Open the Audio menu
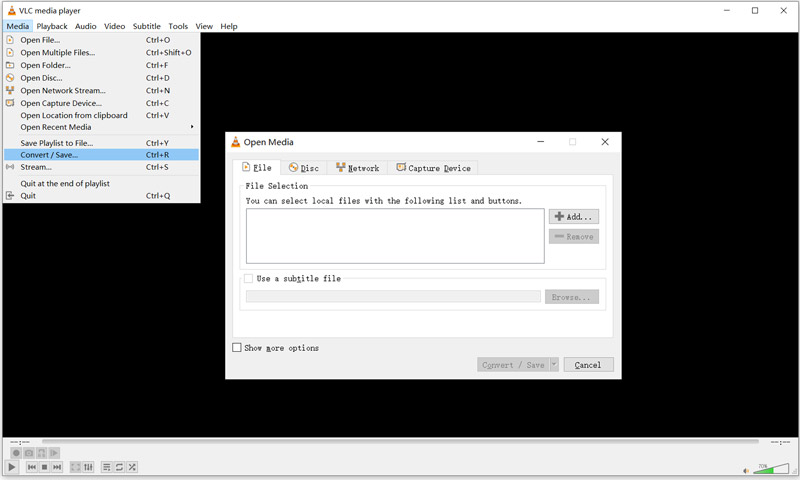Screen dimensions: 800x480 point(85,26)
